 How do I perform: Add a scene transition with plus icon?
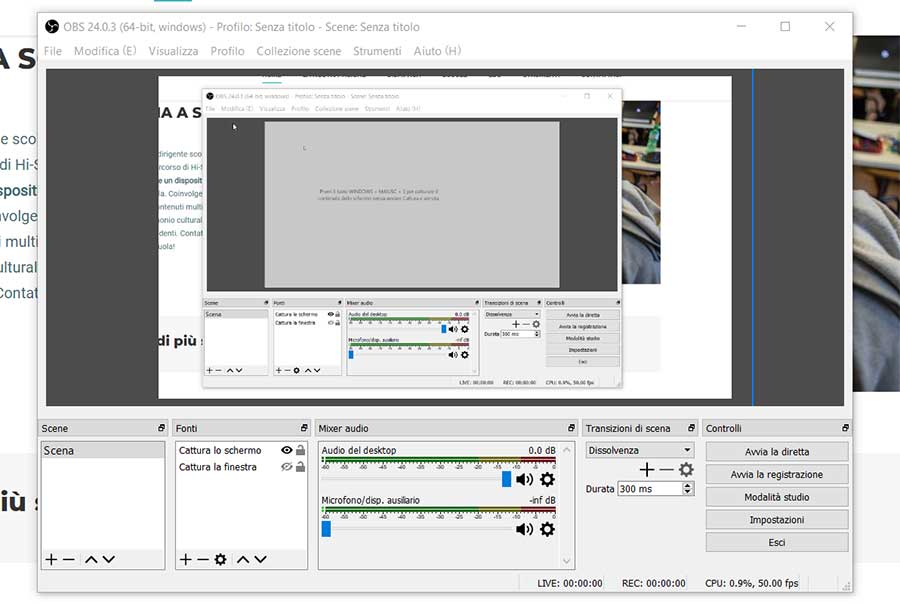click(647, 470)
